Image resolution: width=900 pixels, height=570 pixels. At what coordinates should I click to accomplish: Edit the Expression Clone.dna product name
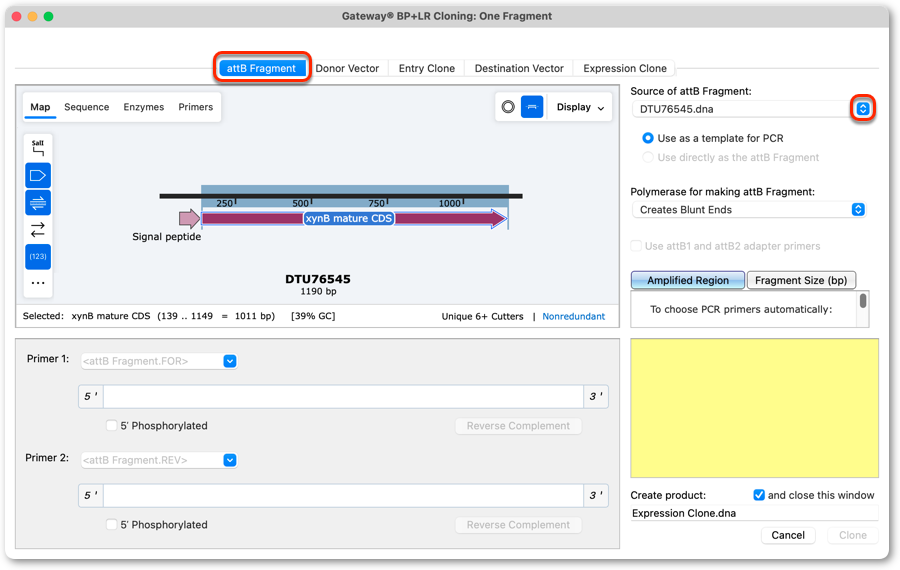pos(754,513)
